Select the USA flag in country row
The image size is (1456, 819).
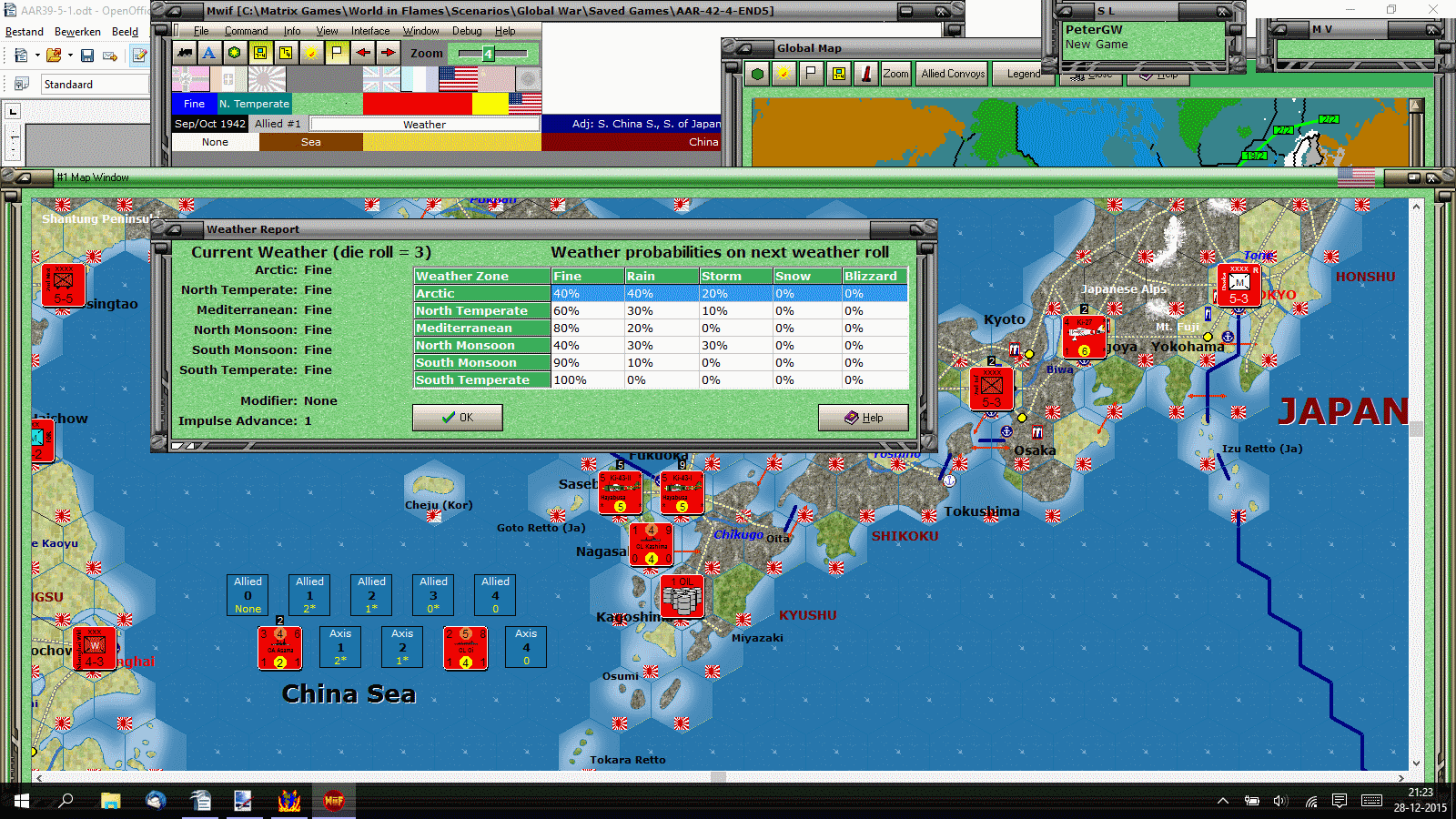pos(458,79)
